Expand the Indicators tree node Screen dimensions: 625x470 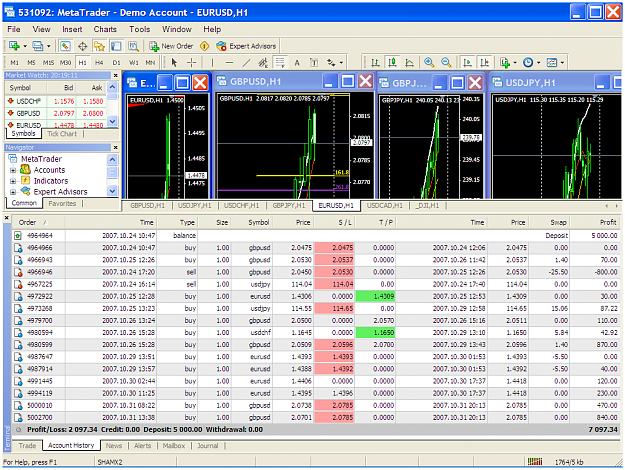click(x=13, y=181)
